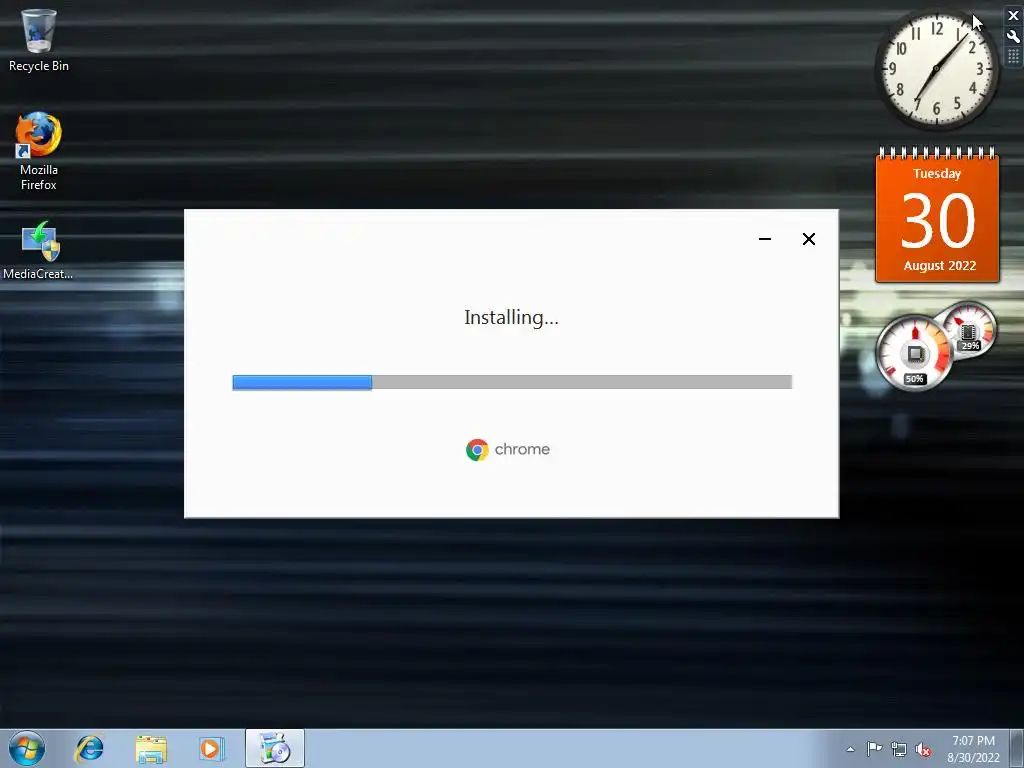Grab the clock gadget drag handle
1024x768 pixels.
[1014, 57]
